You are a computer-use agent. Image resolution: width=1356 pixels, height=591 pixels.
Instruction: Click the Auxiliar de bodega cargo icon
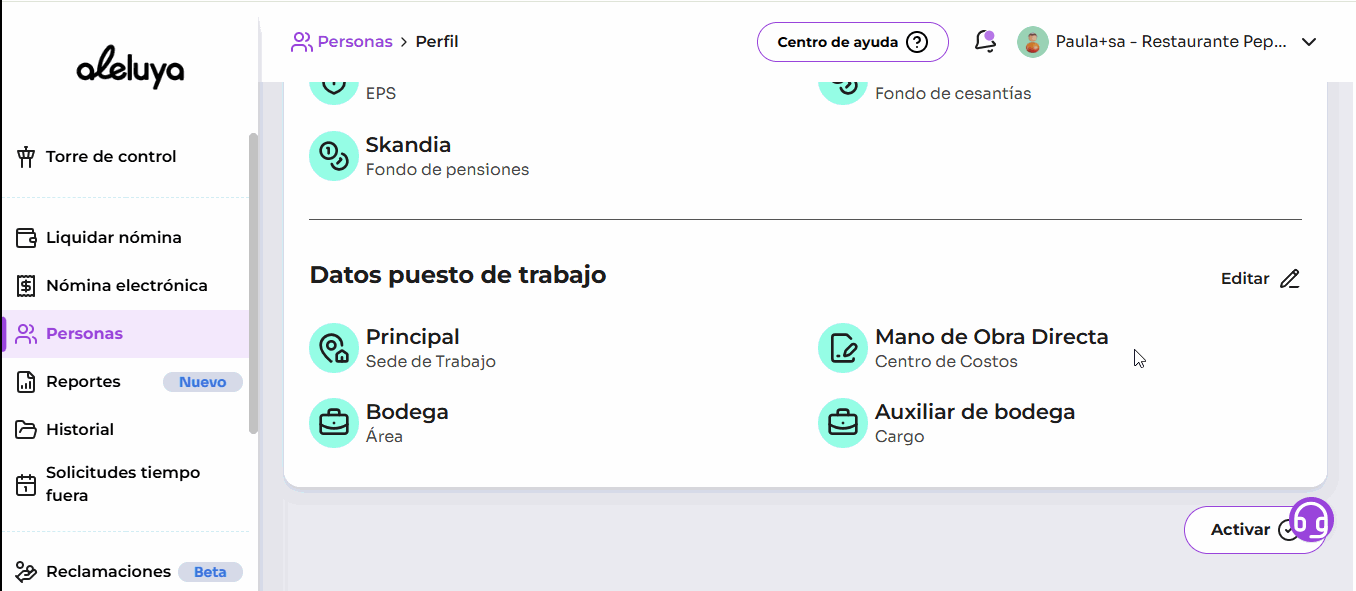point(843,423)
